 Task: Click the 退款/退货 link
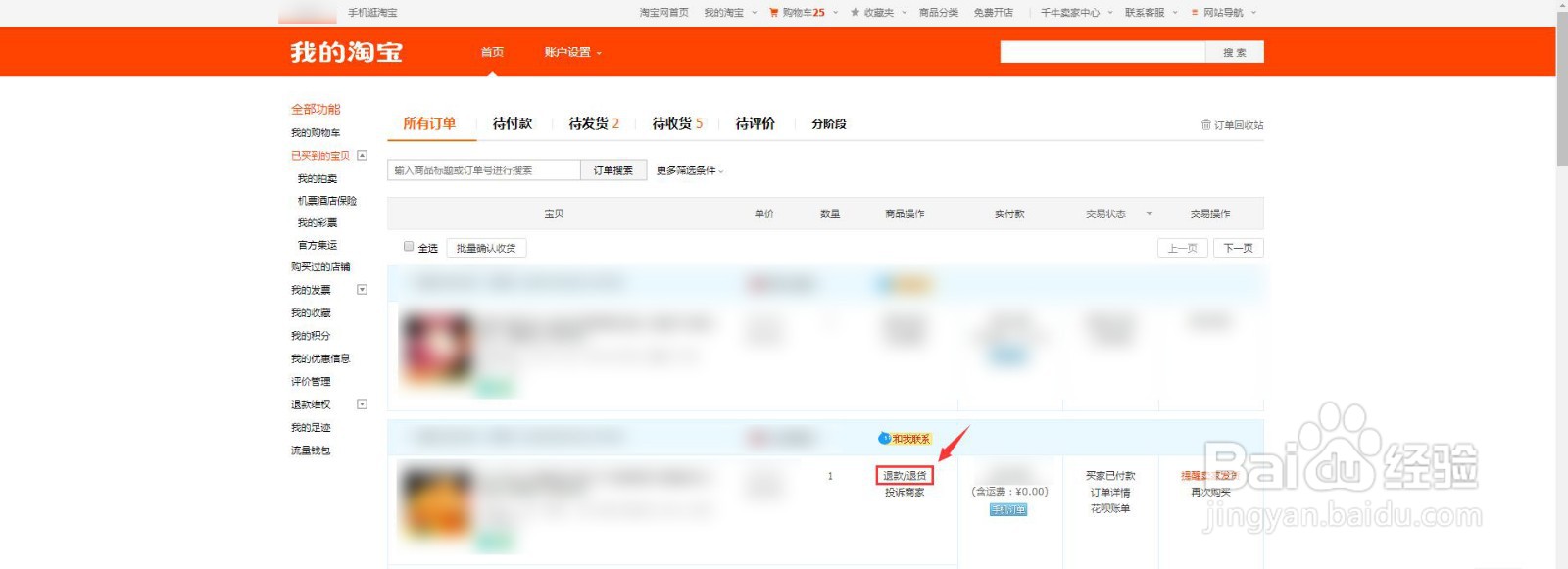click(x=905, y=476)
